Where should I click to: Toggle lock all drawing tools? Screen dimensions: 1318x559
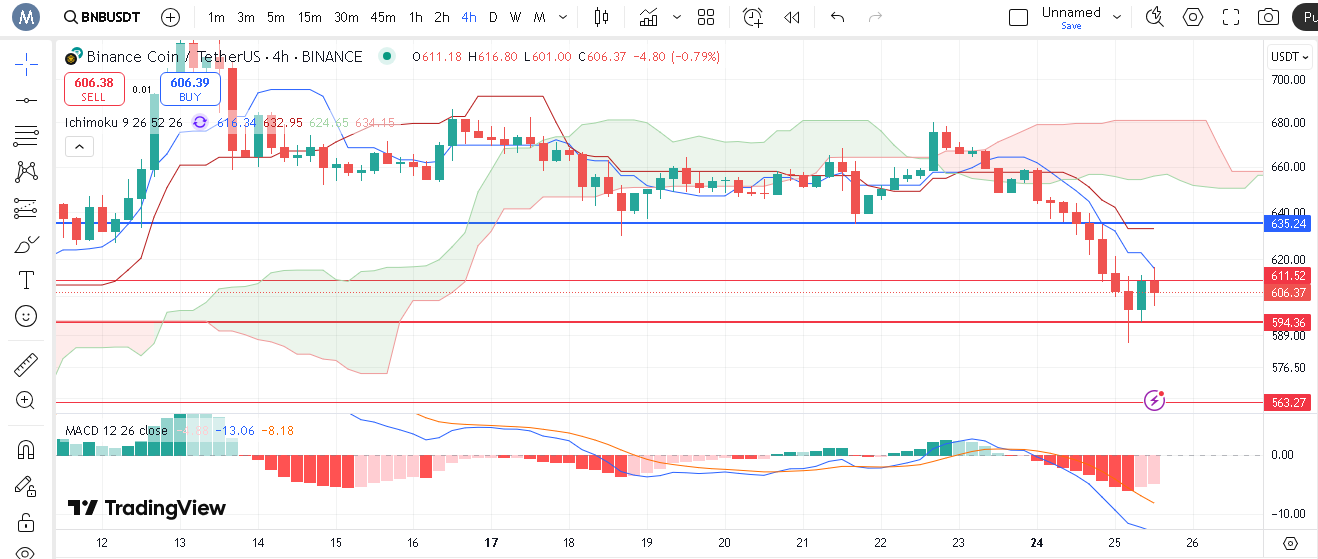[27, 522]
